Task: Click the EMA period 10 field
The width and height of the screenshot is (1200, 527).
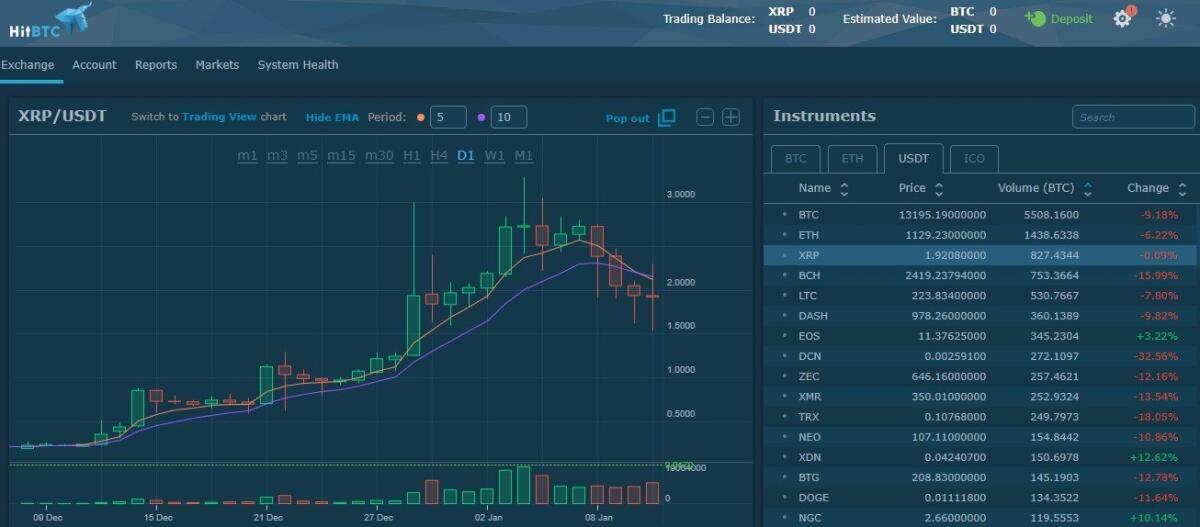Action: tap(509, 117)
